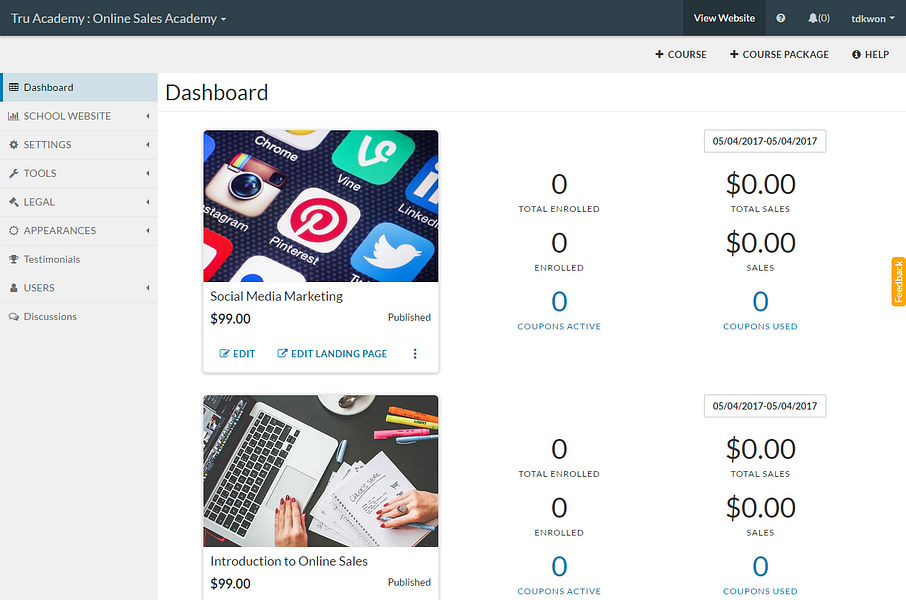This screenshot has height=600, width=906.
Task: Expand the LEGAL menu arrow
Action: 148,202
